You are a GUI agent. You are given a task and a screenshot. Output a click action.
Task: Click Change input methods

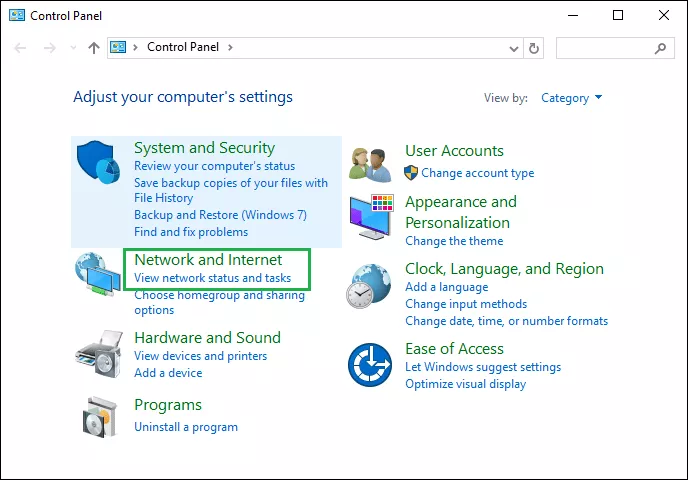(466, 304)
